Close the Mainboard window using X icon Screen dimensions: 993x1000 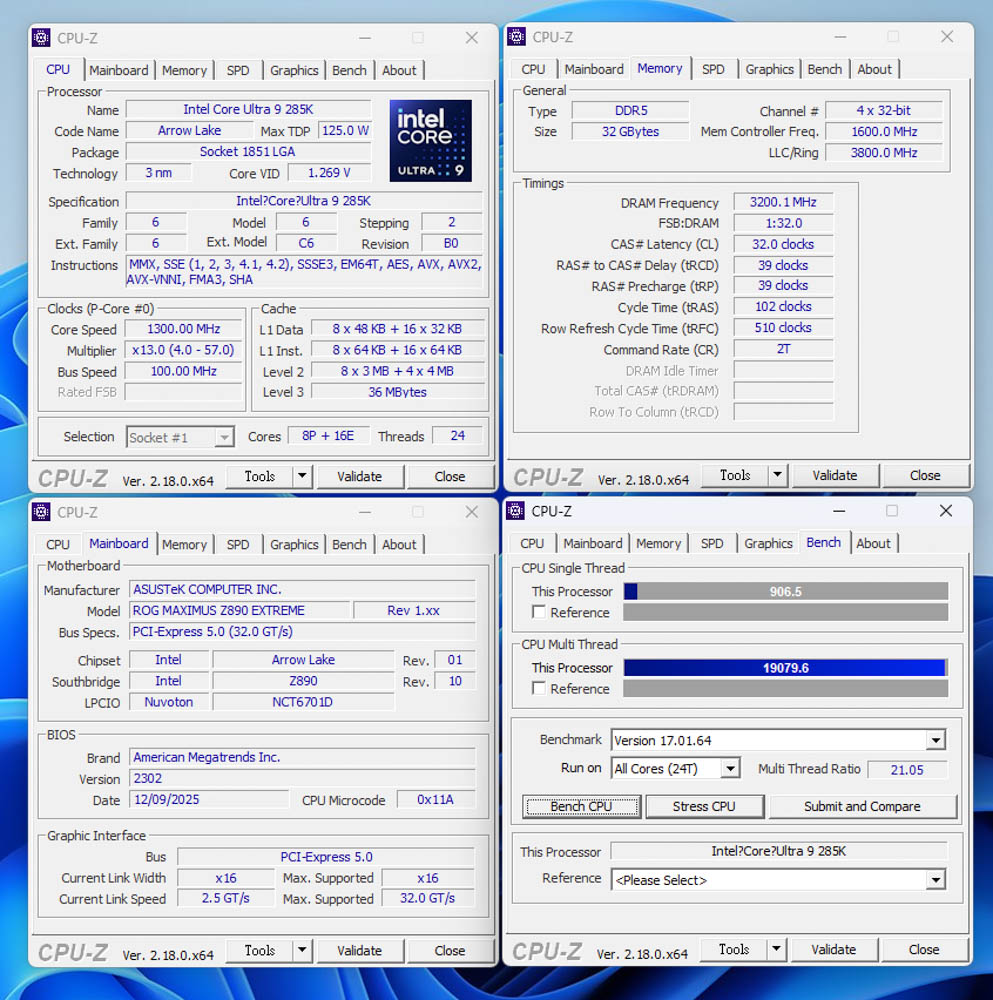click(x=471, y=512)
